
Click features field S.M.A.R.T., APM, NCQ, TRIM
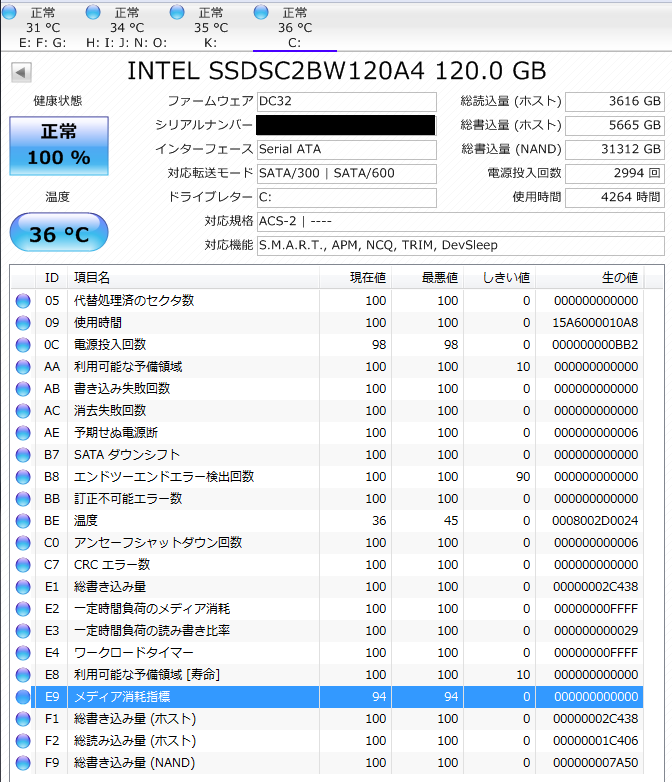tap(460, 245)
